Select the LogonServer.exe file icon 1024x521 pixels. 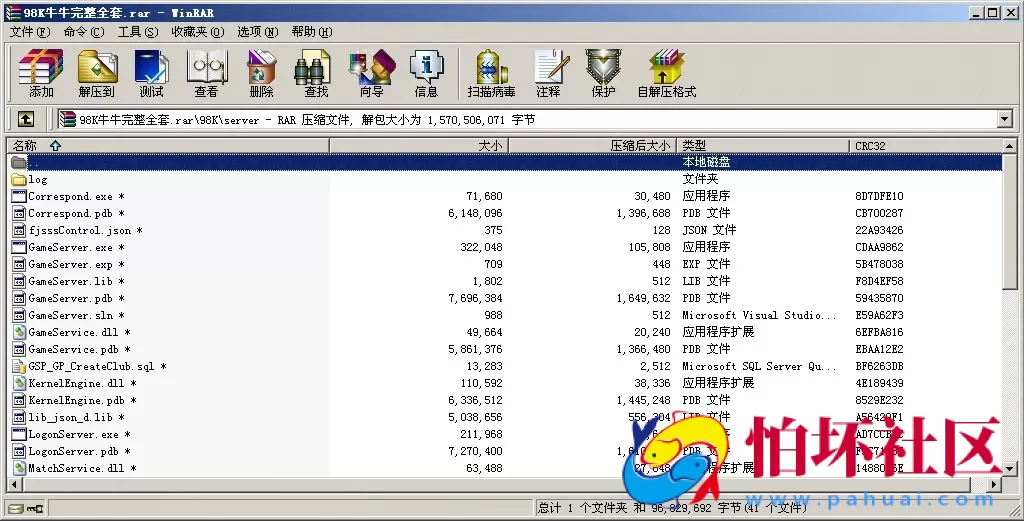coord(18,434)
